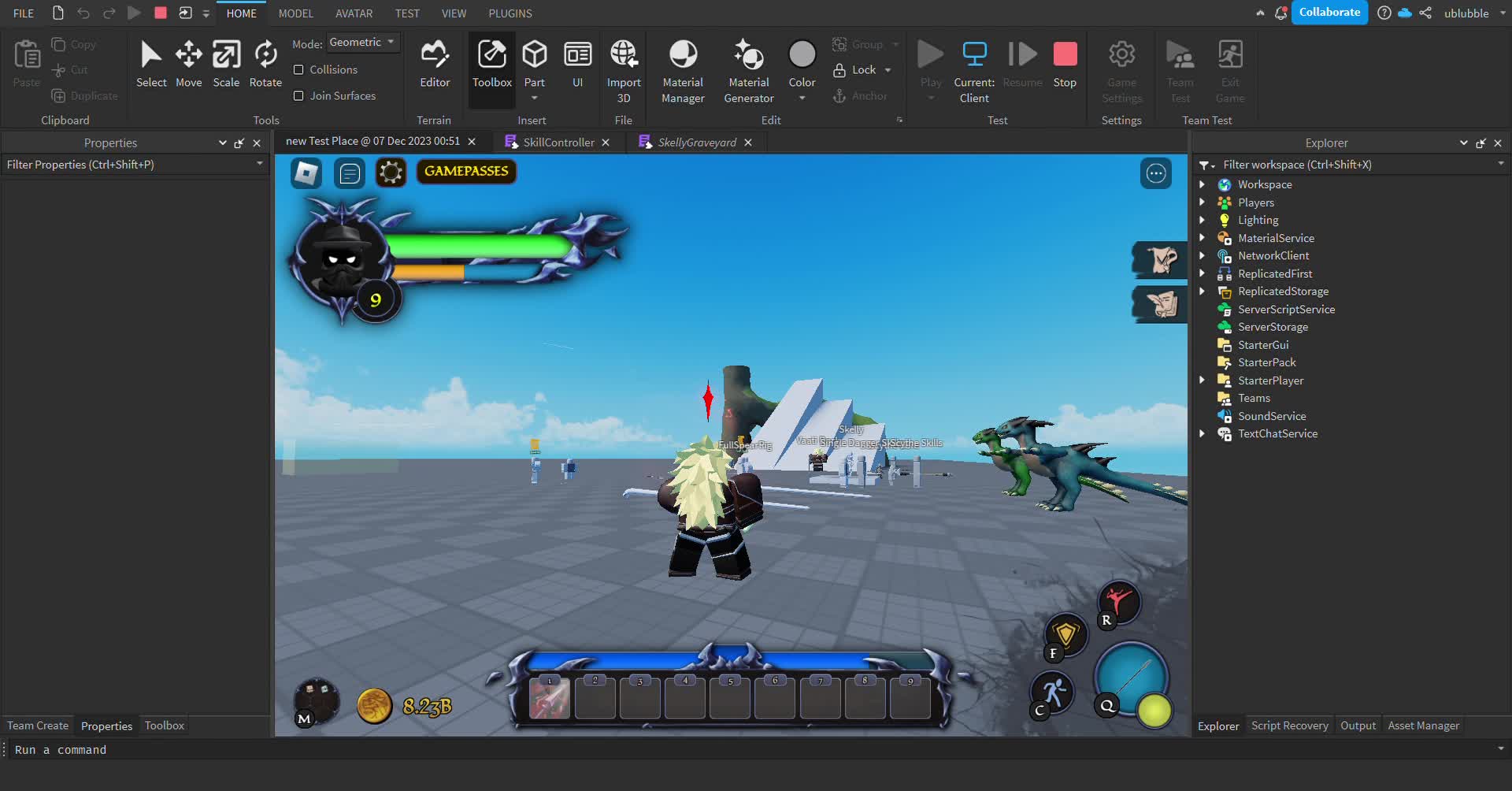Screen dimensions: 1512x791
Task: Expand the Workspace tree node
Action: click(1202, 184)
